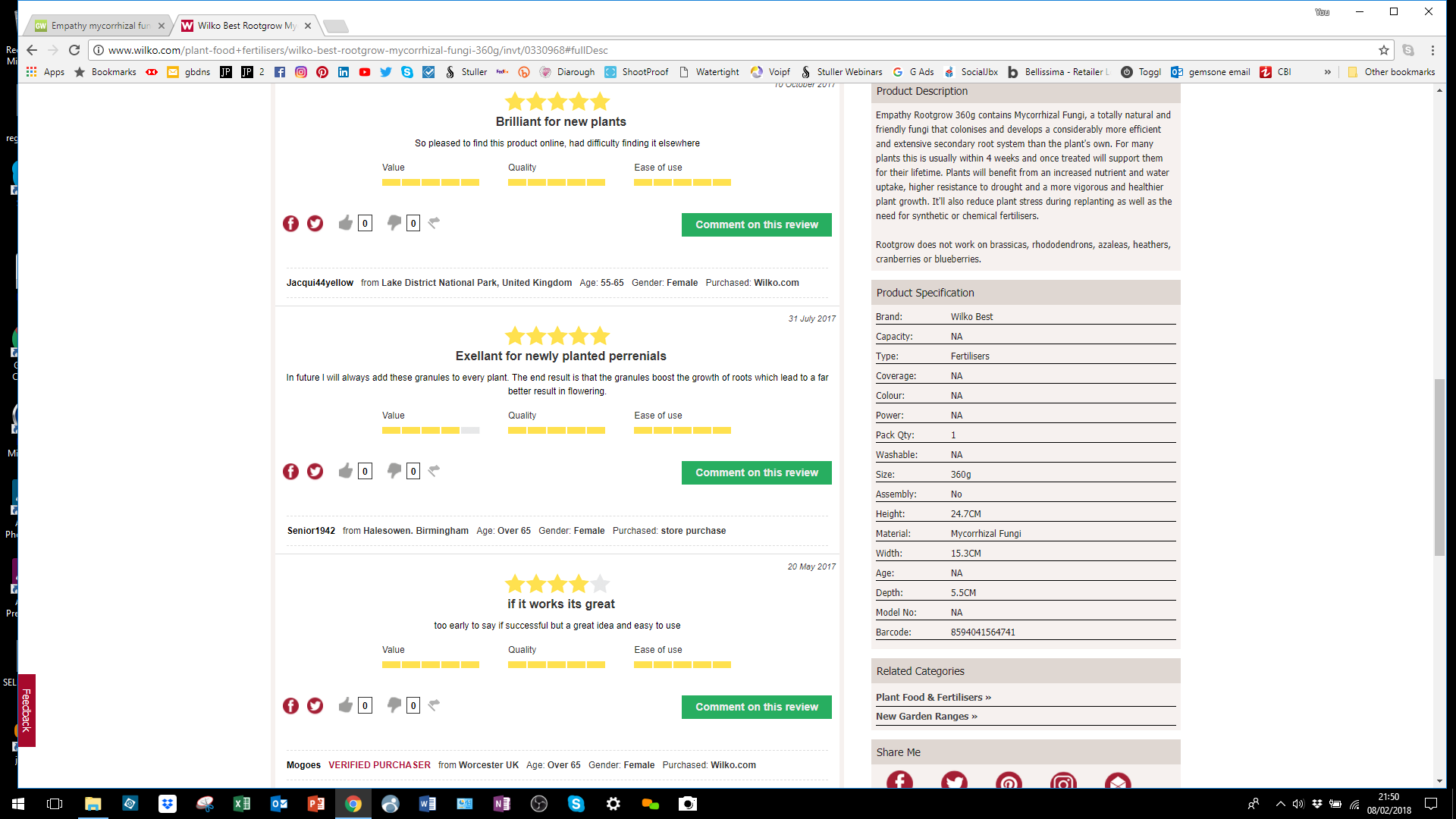Show hidden system tray icons arrow
1456x819 pixels.
1280,804
